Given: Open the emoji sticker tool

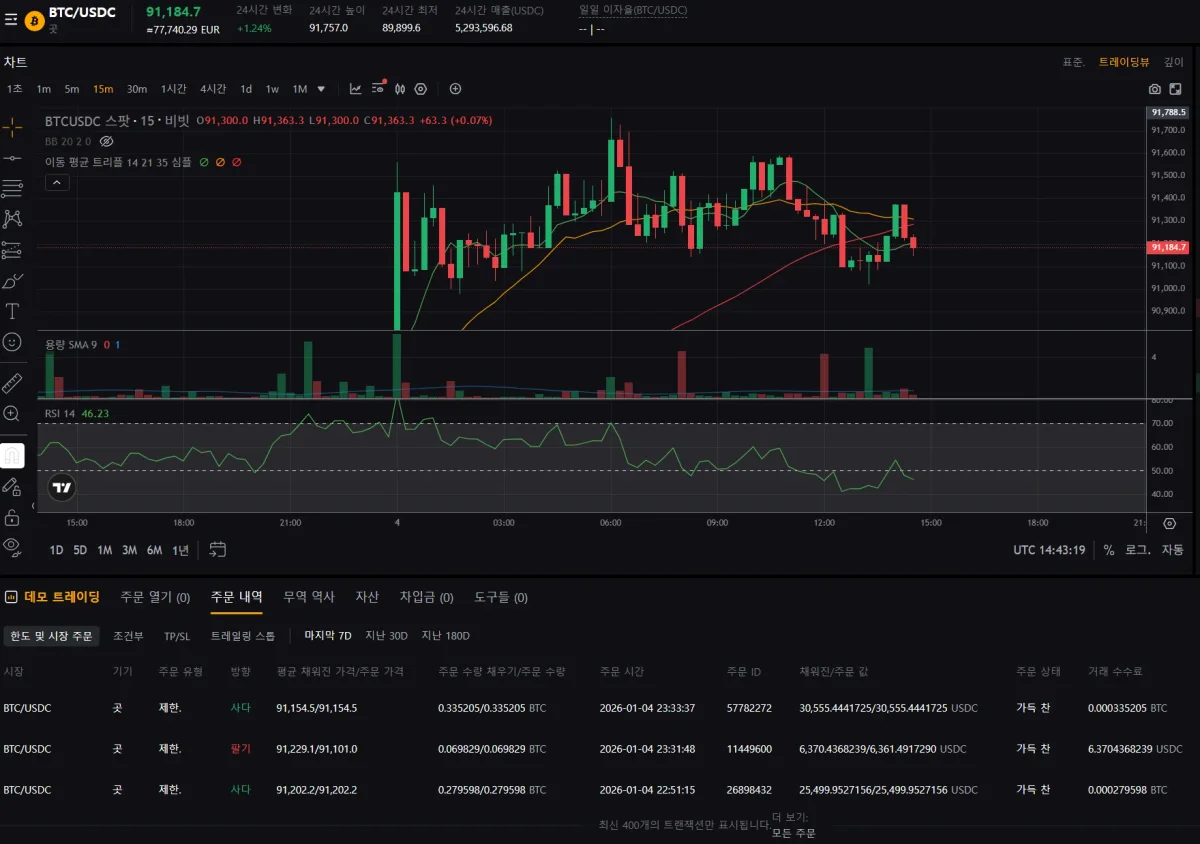Looking at the screenshot, I should click(x=12, y=342).
